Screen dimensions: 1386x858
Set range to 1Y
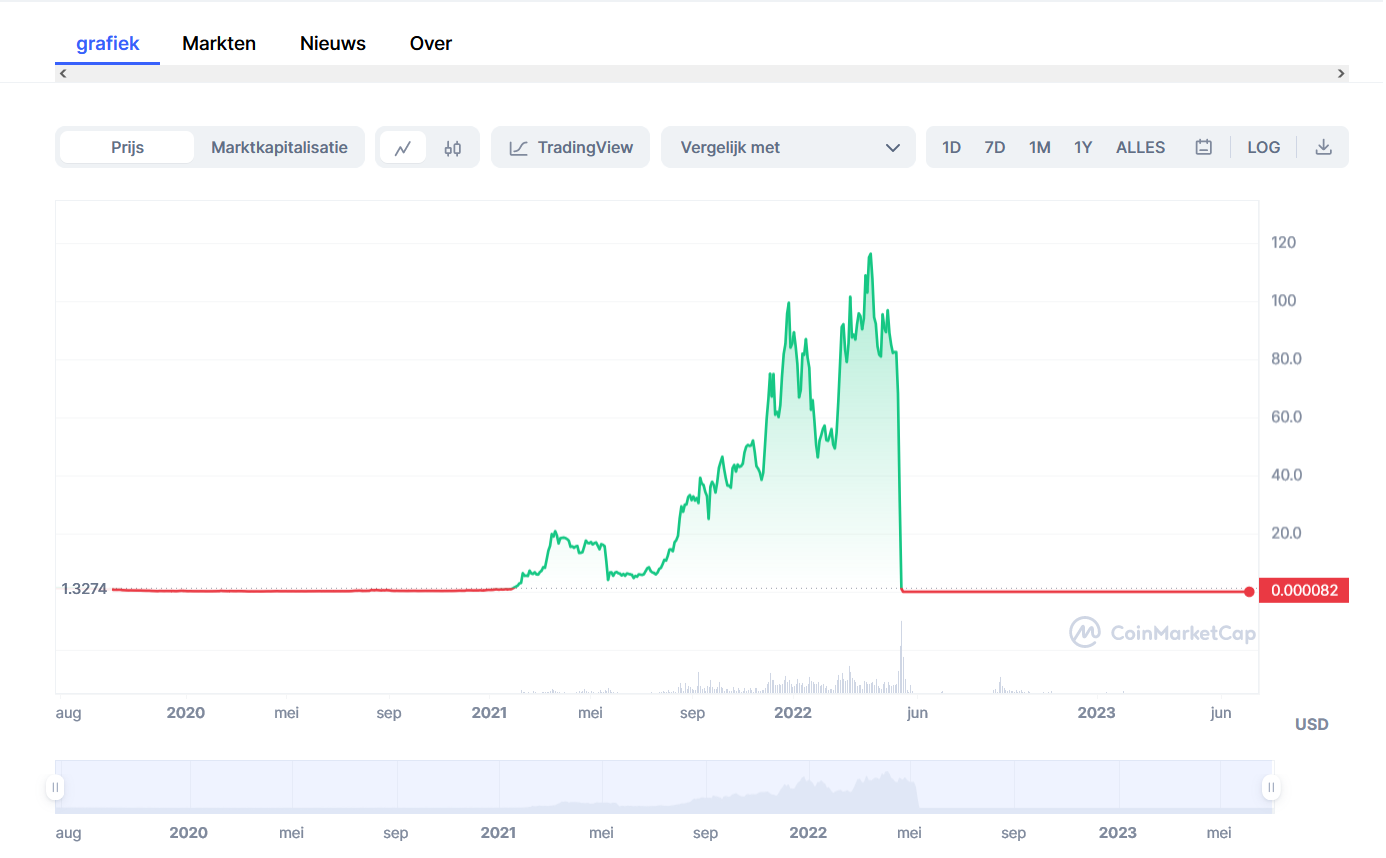click(1083, 147)
